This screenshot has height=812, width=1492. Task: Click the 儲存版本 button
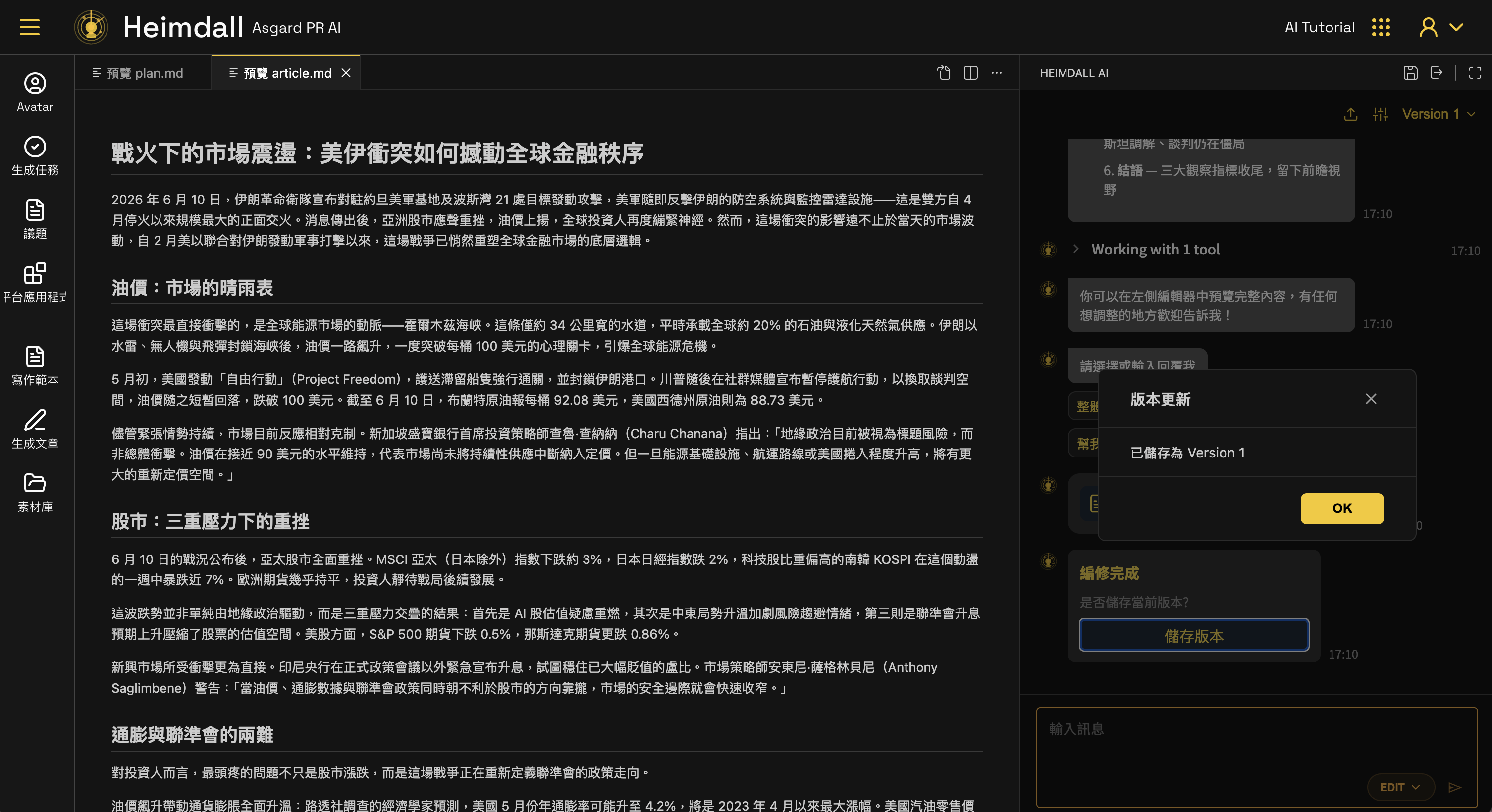[x=1194, y=635]
